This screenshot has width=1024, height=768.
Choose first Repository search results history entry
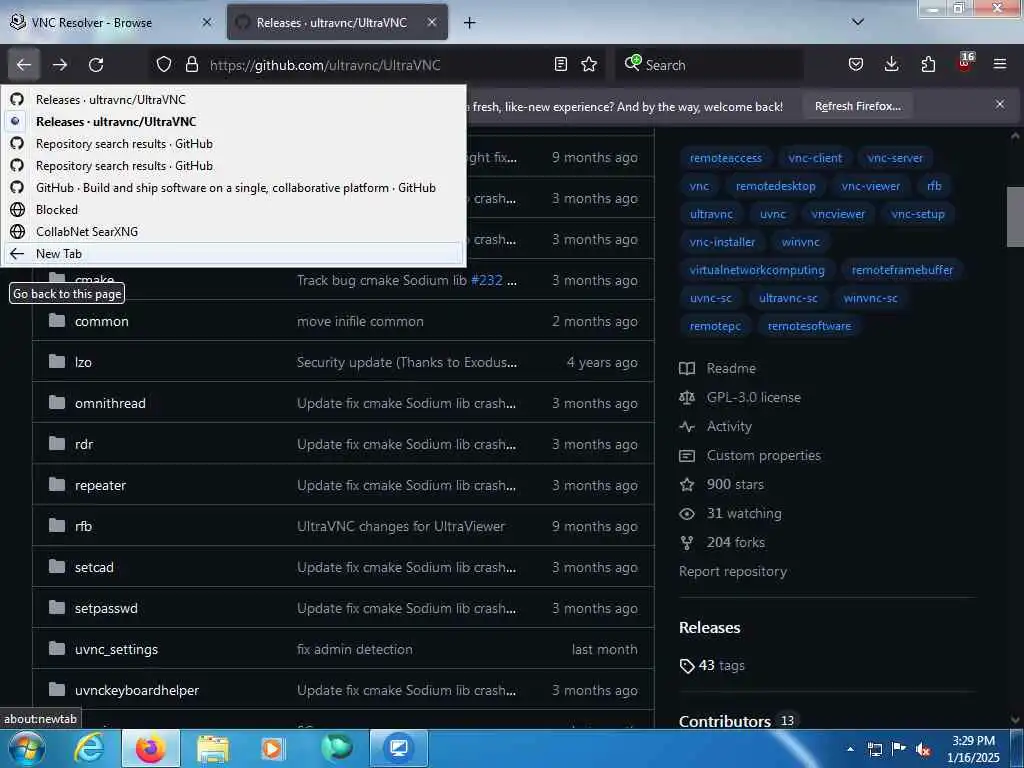(234, 144)
